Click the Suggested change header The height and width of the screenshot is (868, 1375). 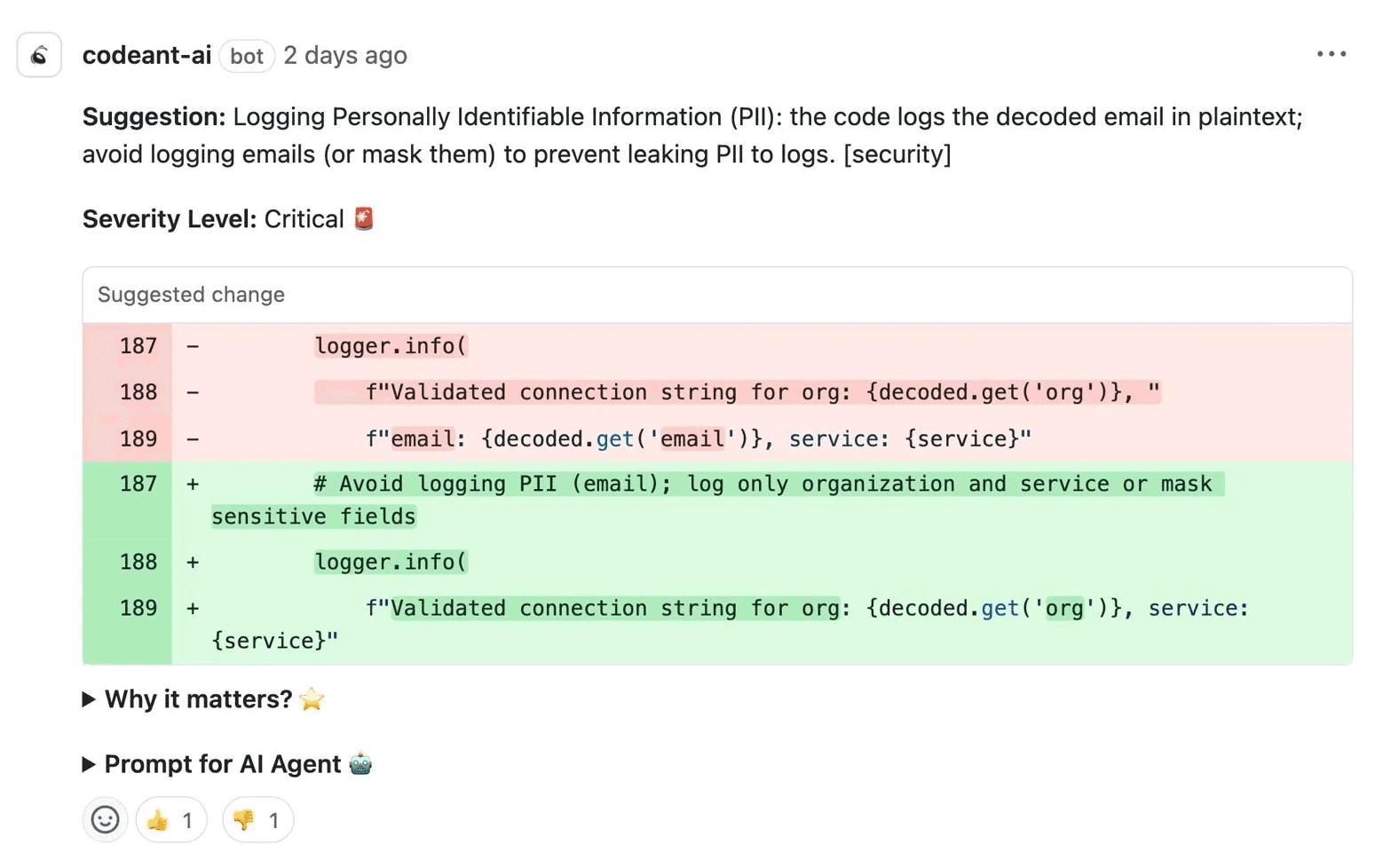pyautogui.click(x=190, y=295)
